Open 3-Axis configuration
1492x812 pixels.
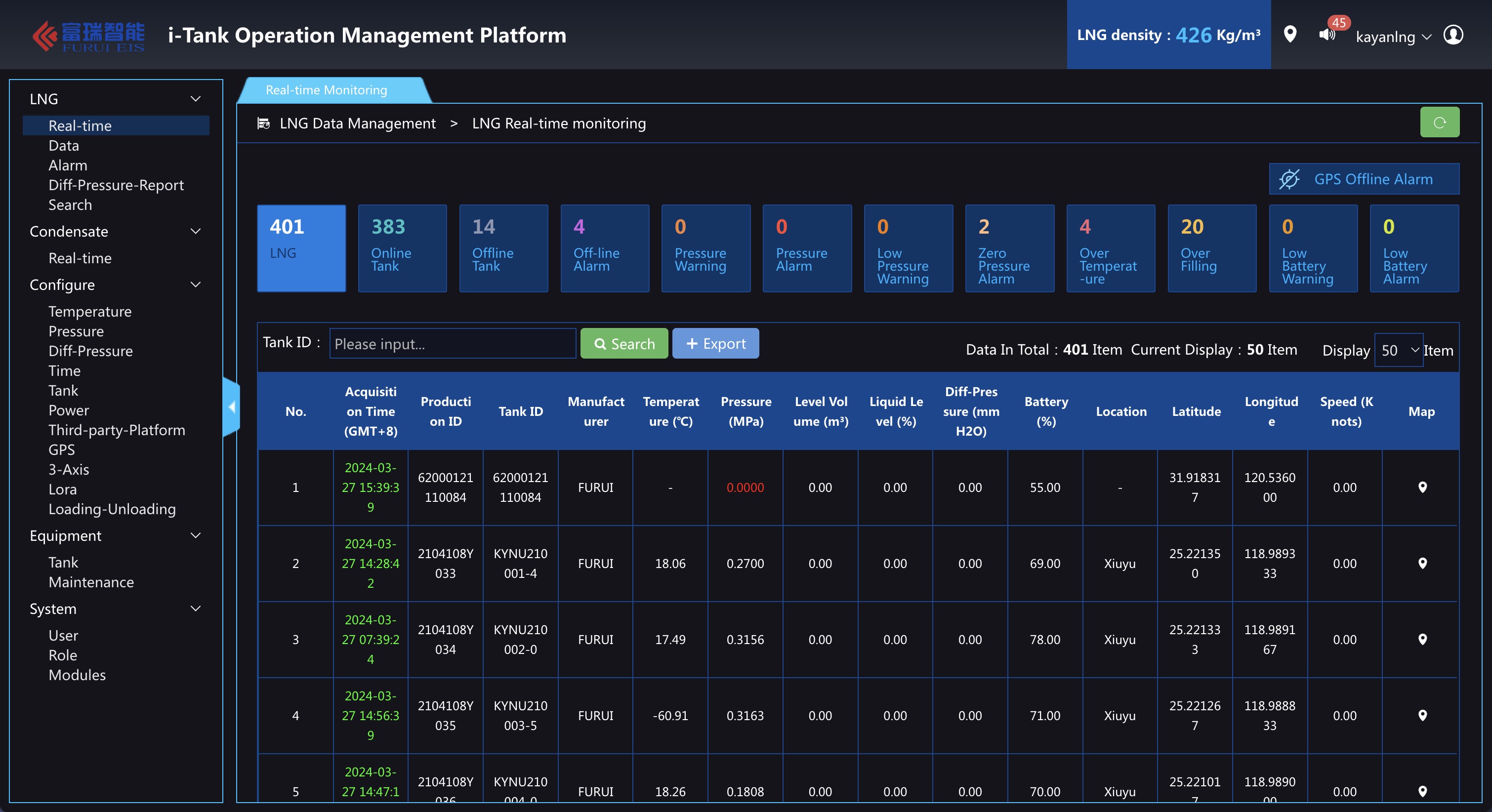(68, 469)
